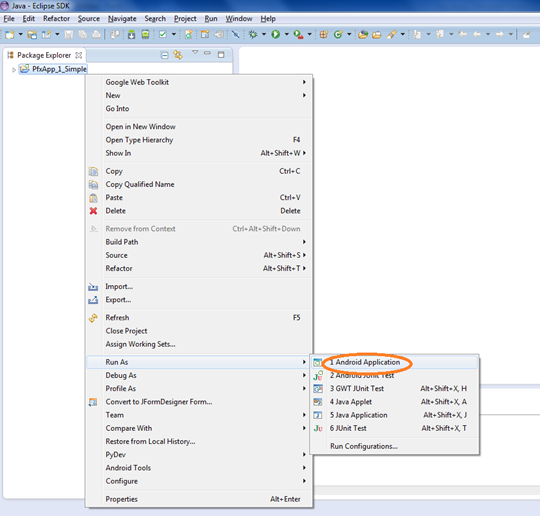The height and width of the screenshot is (516, 540).
Task: Expand the PfxApp_1_Simple project tree node
Action: [x=14, y=70]
